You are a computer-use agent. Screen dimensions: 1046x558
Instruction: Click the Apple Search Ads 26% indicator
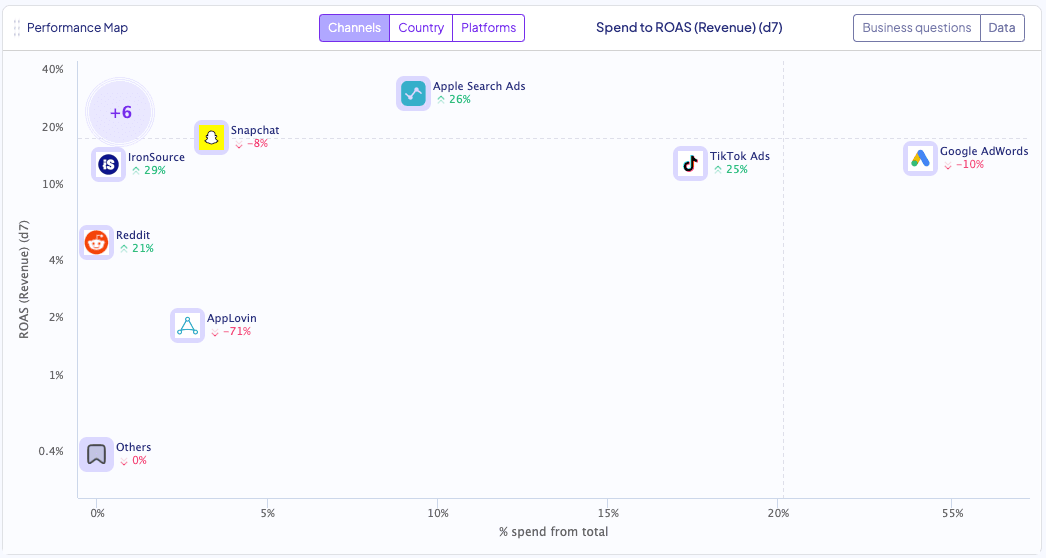tap(452, 100)
